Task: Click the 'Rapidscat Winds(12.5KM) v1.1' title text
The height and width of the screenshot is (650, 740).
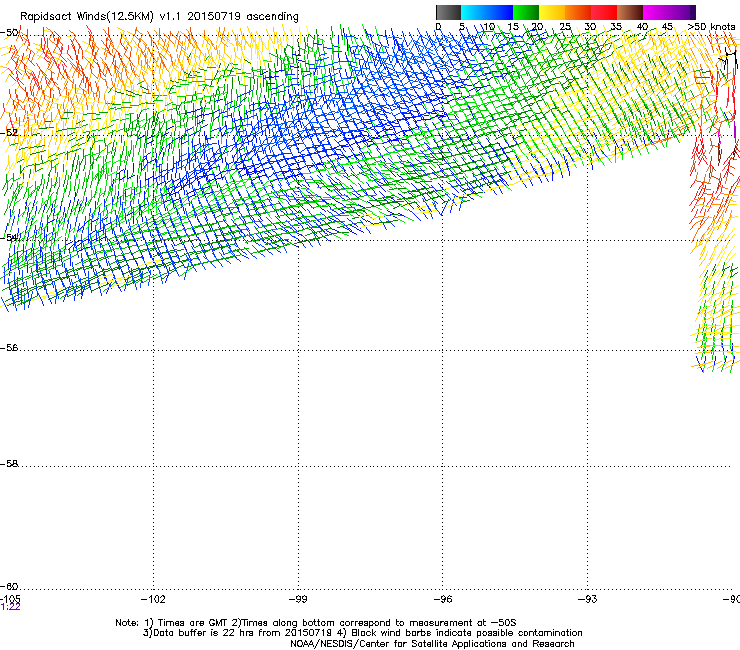Action: pos(101,17)
